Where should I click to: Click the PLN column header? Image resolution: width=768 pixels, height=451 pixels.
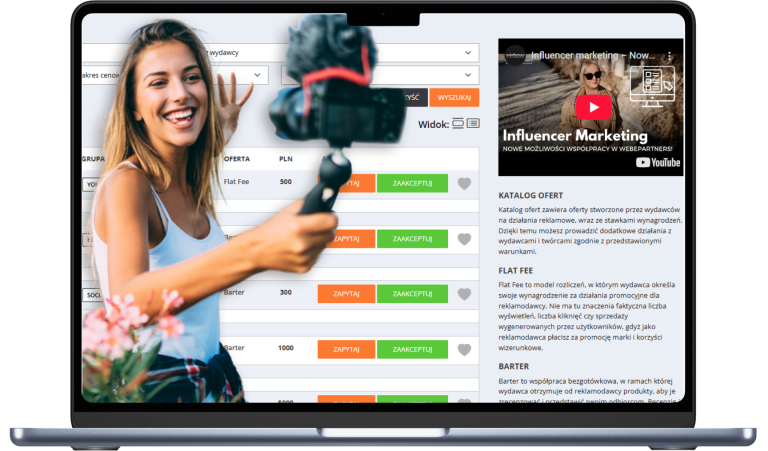point(285,159)
